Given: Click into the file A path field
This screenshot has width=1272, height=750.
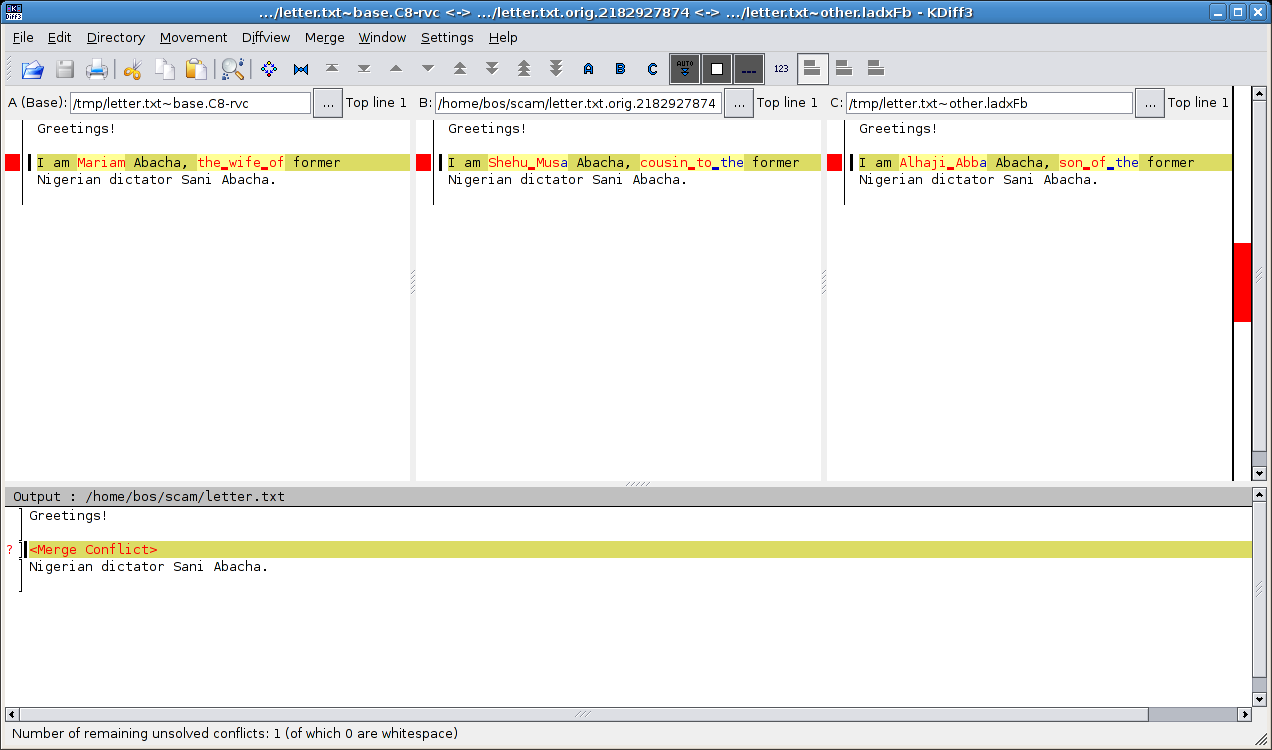Looking at the screenshot, I should (x=190, y=103).
